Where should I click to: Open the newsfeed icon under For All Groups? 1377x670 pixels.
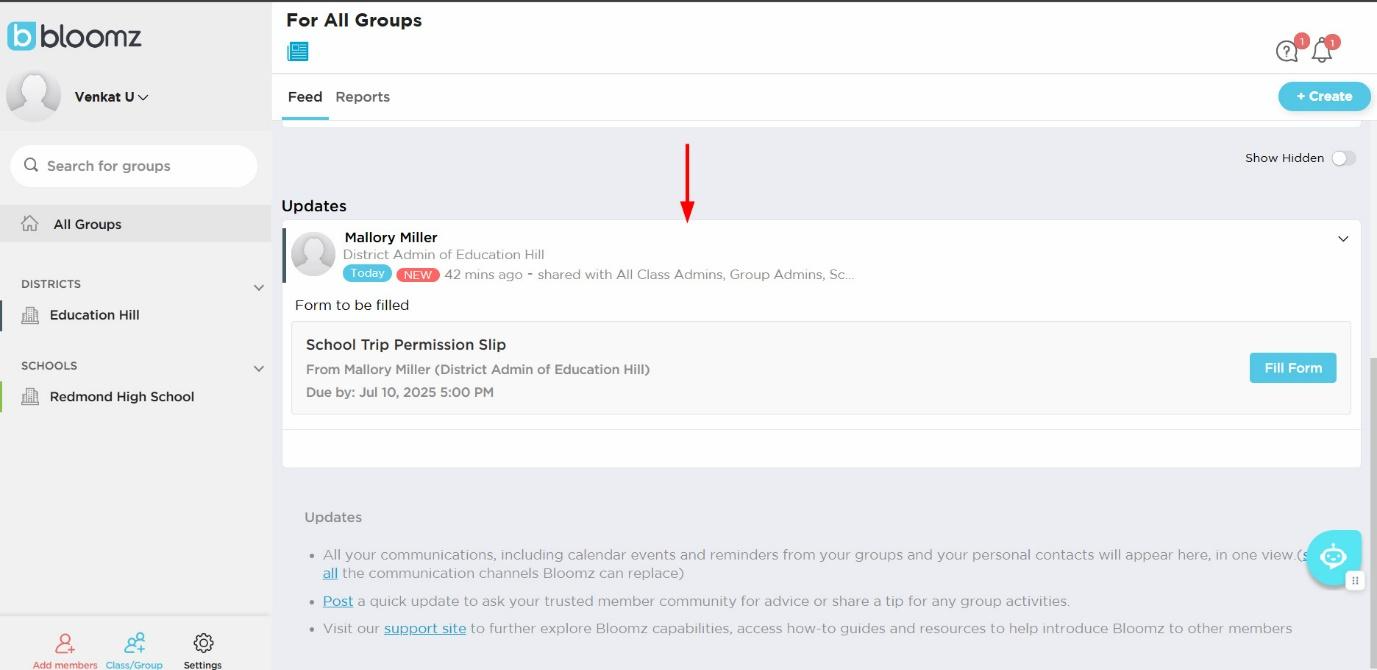298,51
